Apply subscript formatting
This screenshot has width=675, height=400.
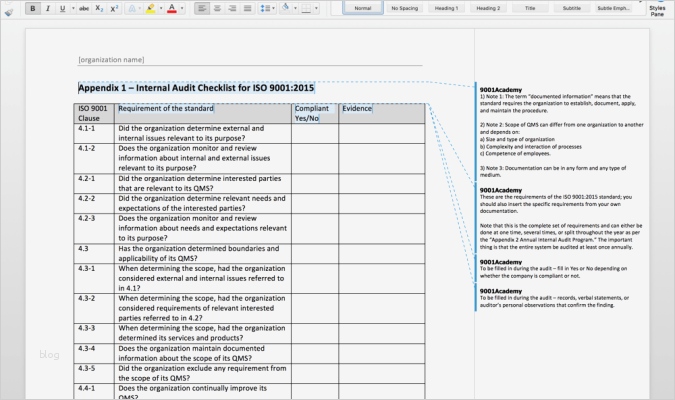(100, 7)
